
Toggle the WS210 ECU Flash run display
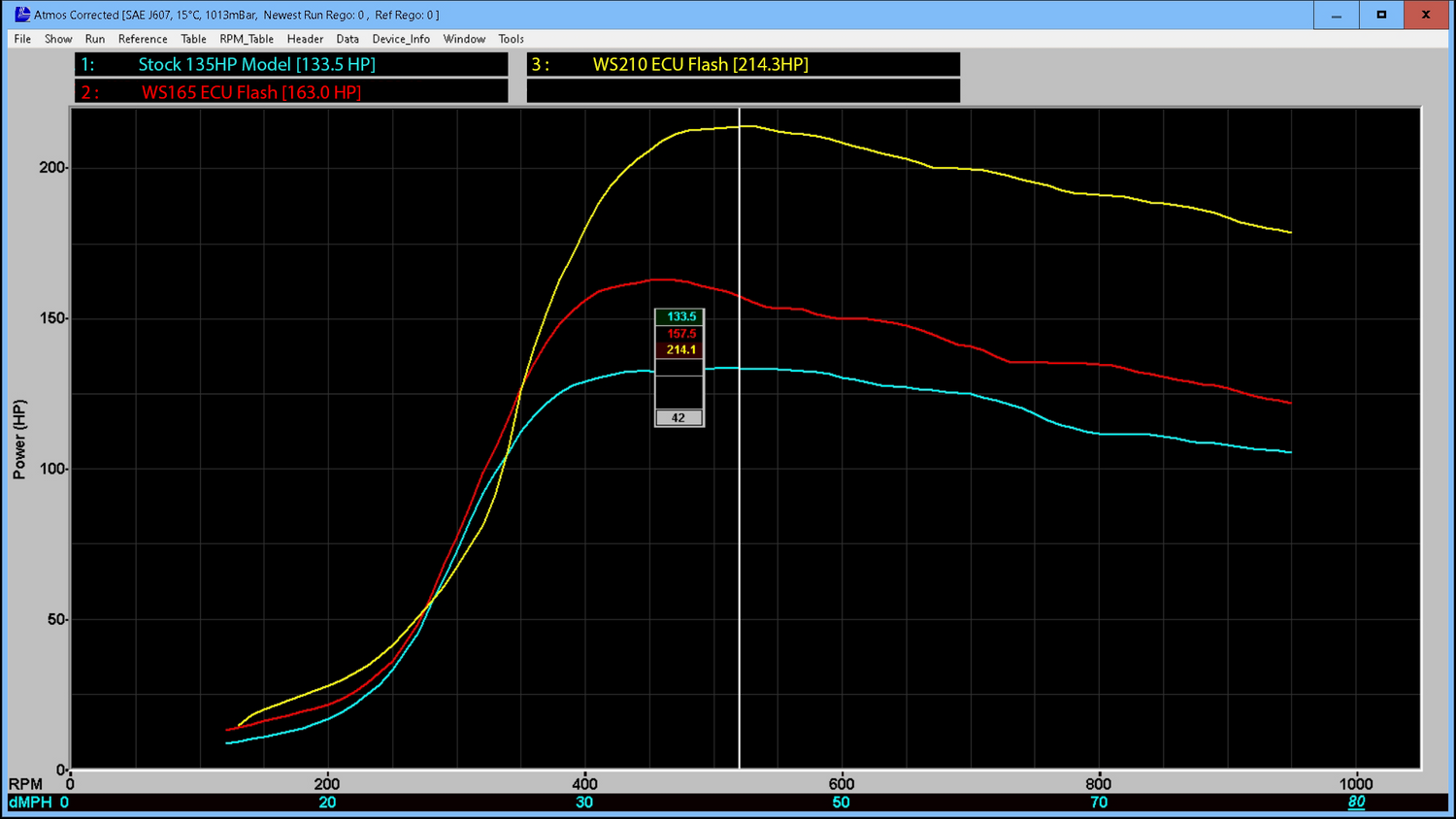pos(743,64)
